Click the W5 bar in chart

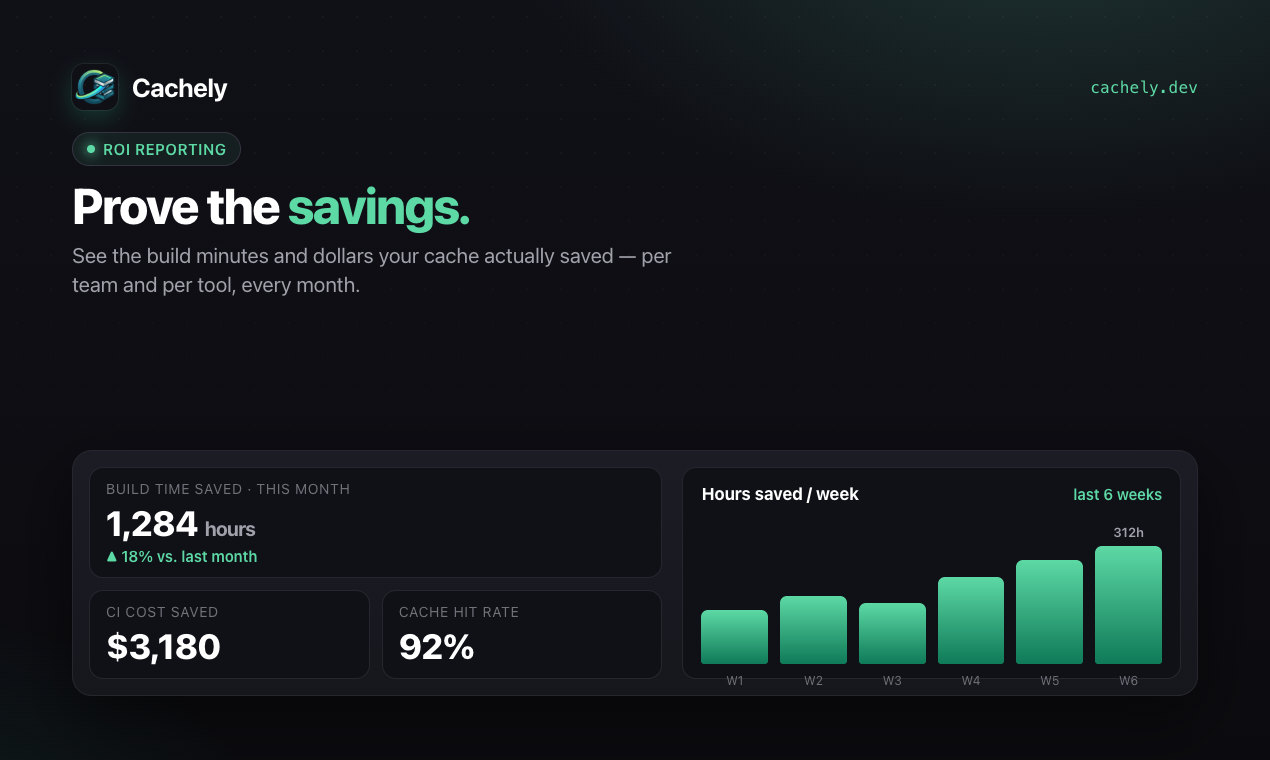tap(1049, 612)
